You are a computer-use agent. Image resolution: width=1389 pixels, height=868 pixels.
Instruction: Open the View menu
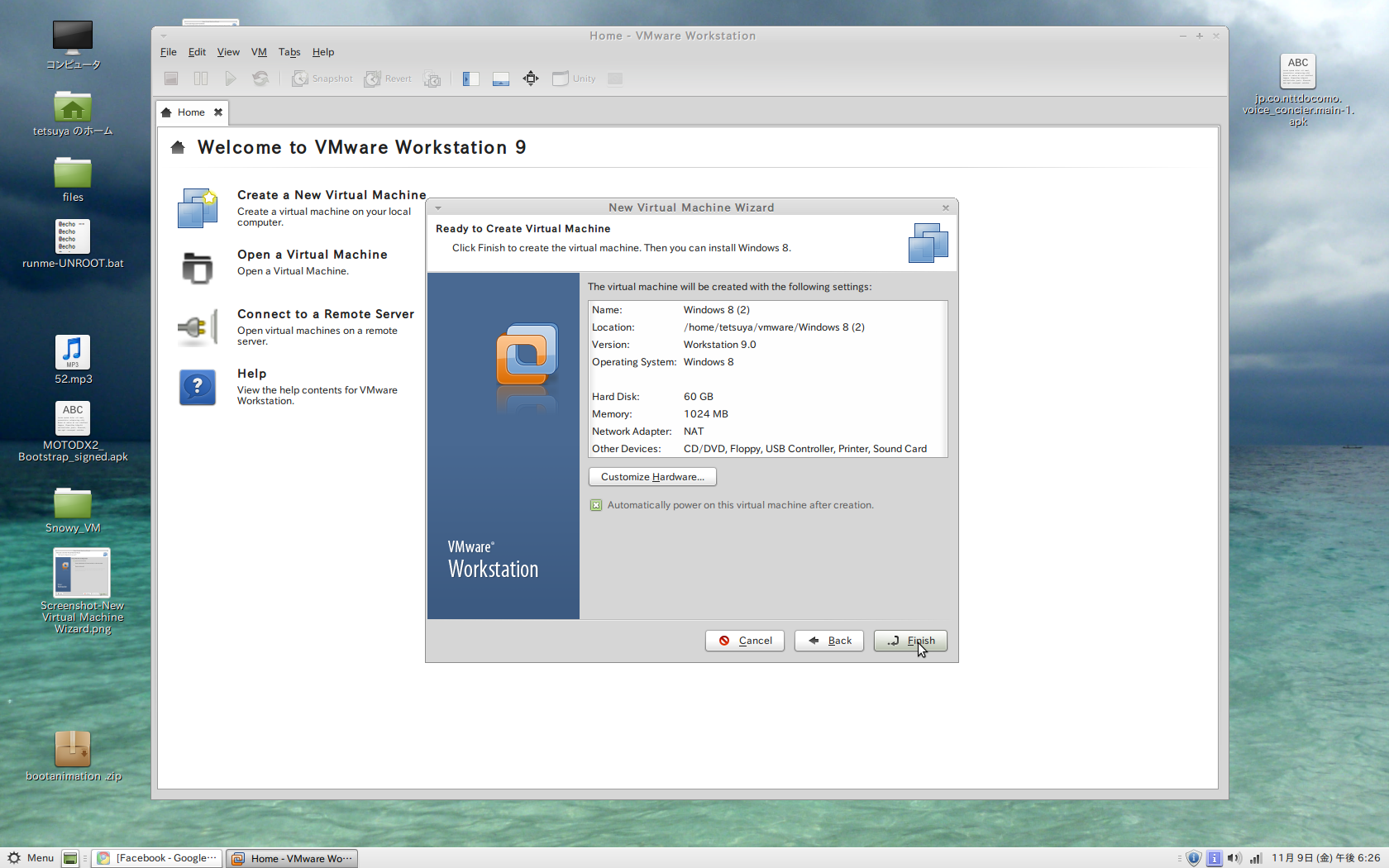(x=228, y=52)
